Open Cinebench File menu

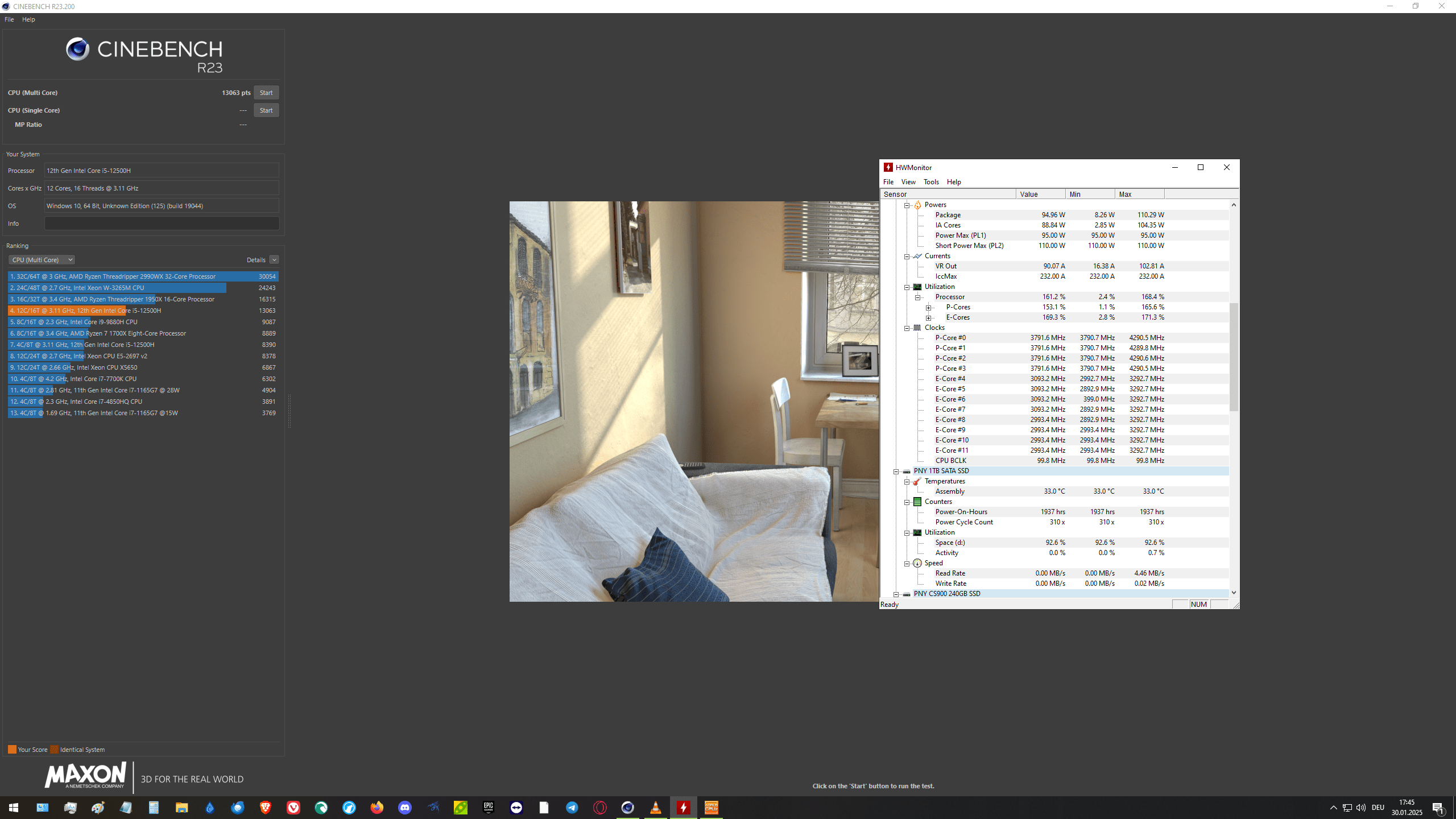(x=9, y=19)
